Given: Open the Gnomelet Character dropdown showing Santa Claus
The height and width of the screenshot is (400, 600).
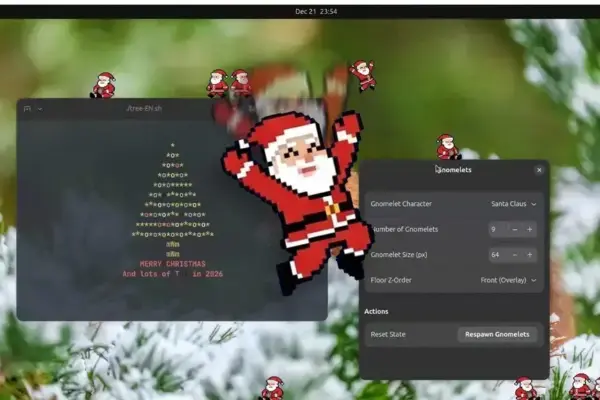Looking at the screenshot, I should (x=514, y=204).
